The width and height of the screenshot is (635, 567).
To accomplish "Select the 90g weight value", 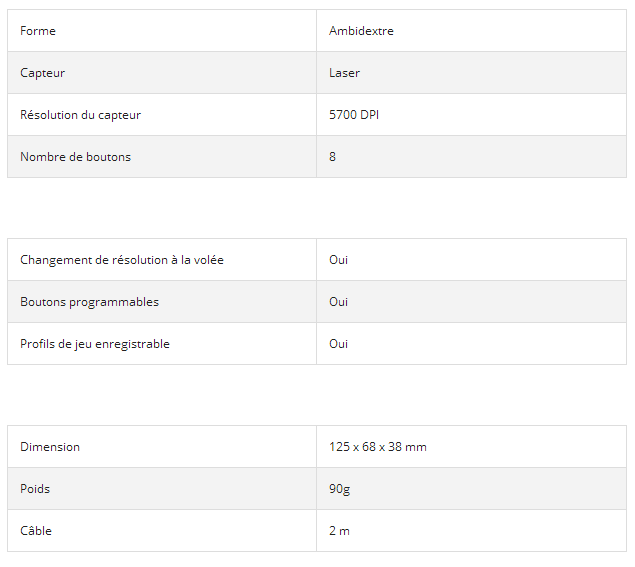I will click(x=340, y=489).
